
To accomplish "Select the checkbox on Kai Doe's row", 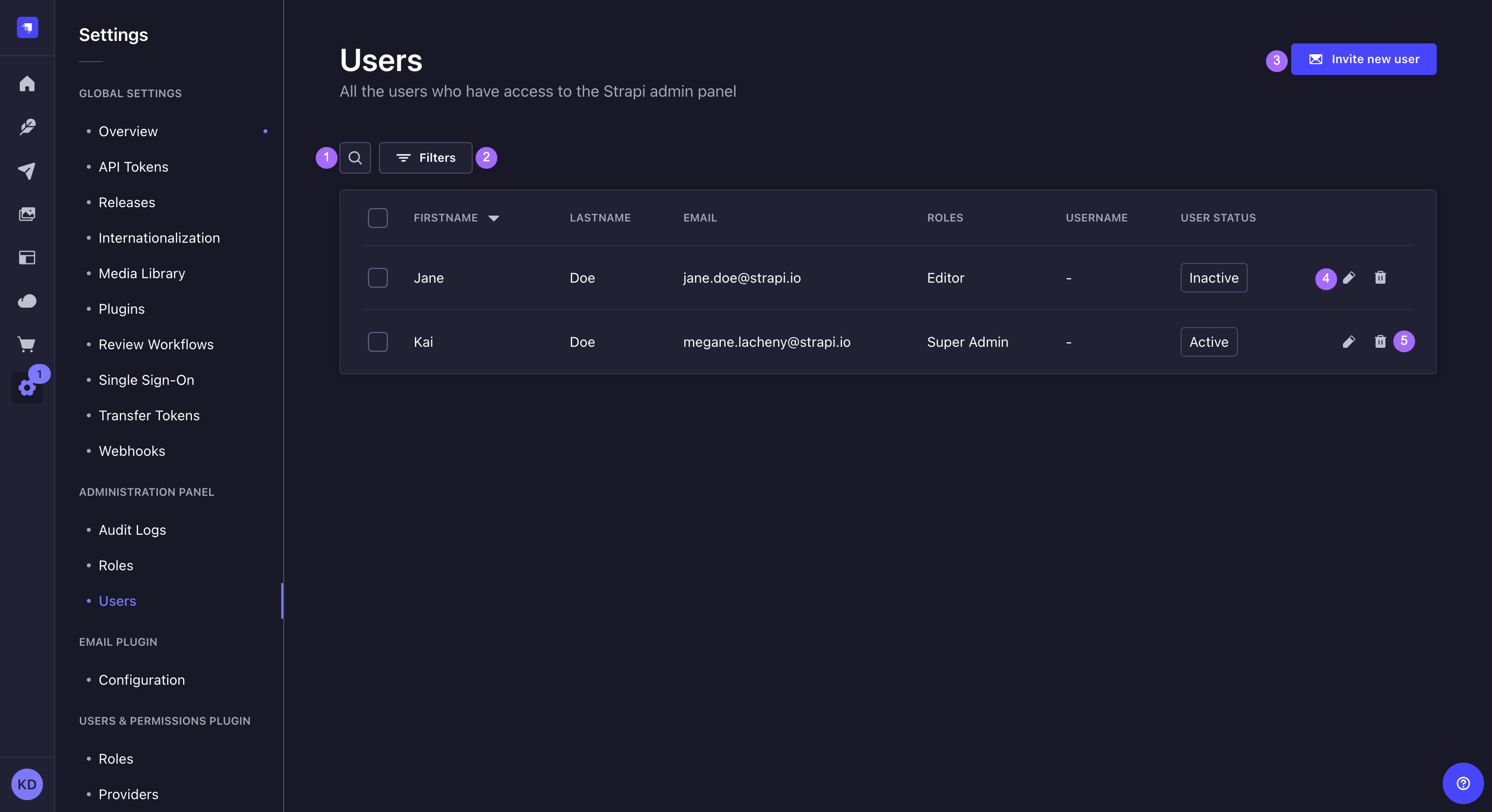I will click(x=377, y=342).
